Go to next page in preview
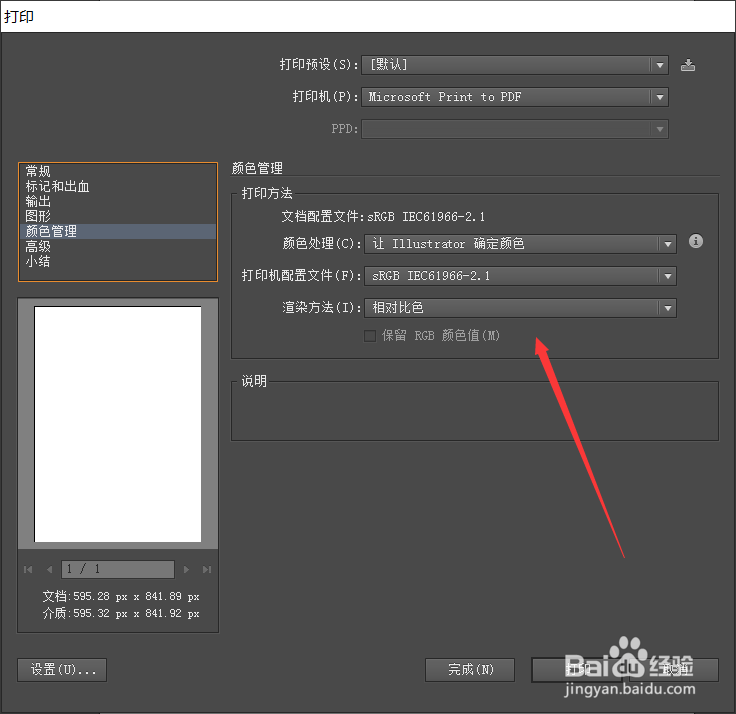Screen dimensions: 736x714 (x=186, y=569)
